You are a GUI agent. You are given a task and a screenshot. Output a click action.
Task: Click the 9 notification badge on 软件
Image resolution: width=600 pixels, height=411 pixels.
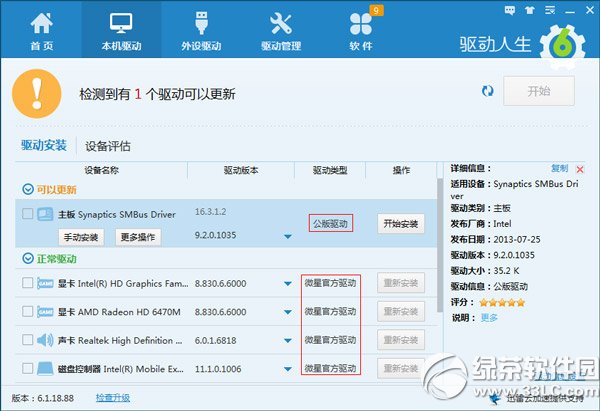tap(376, 10)
